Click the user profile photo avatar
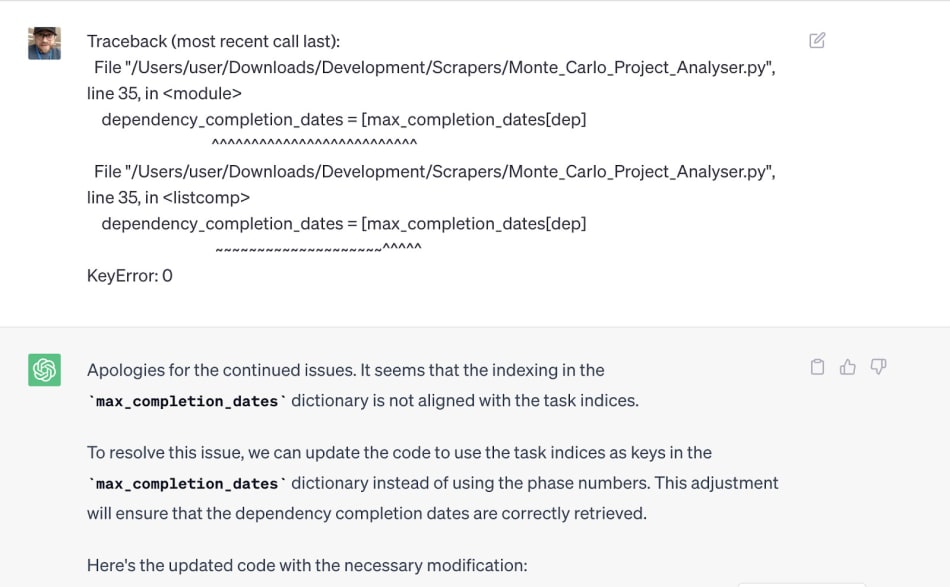This screenshot has height=587, width=950. 44,43
